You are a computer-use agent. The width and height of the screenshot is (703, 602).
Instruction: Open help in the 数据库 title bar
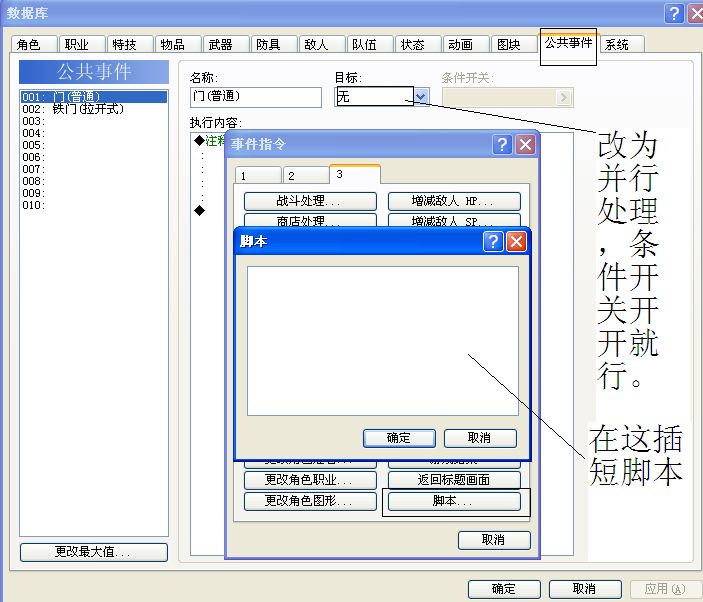pos(674,13)
